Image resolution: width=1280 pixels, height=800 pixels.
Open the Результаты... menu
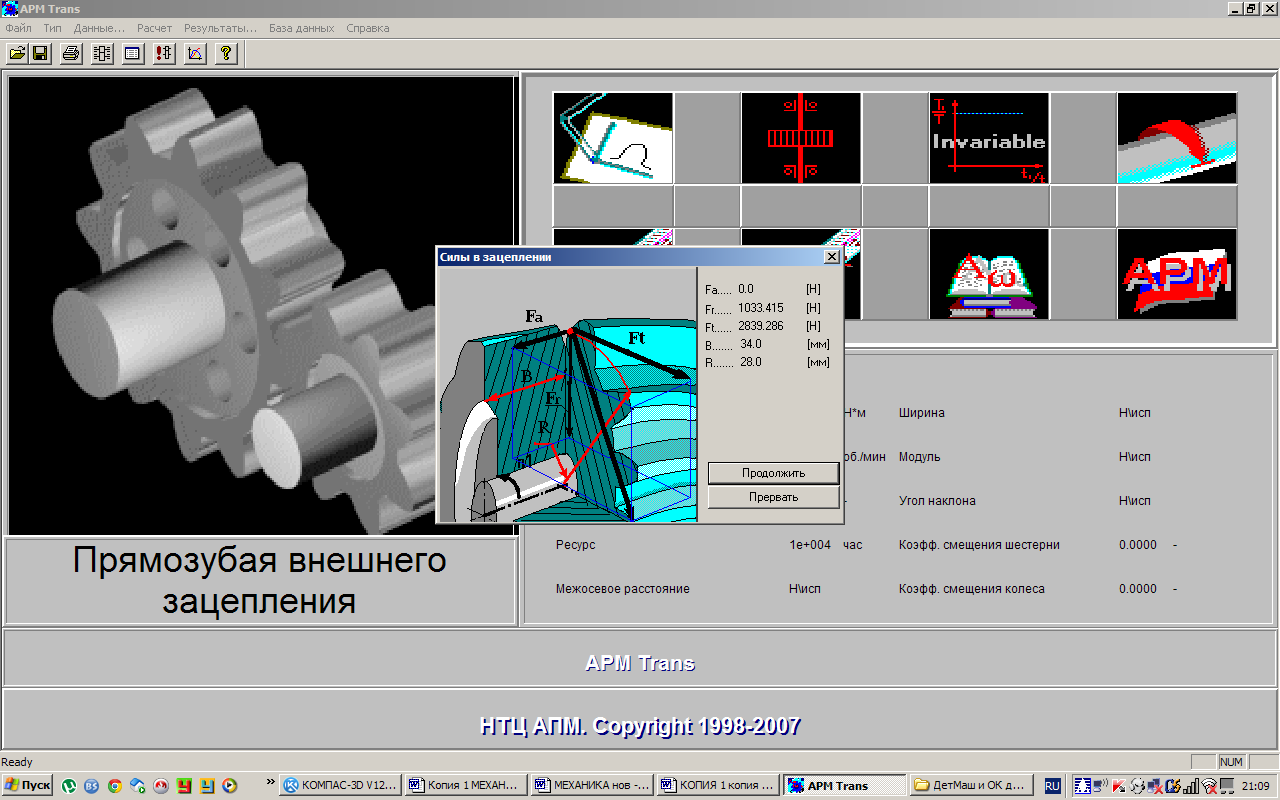220,28
